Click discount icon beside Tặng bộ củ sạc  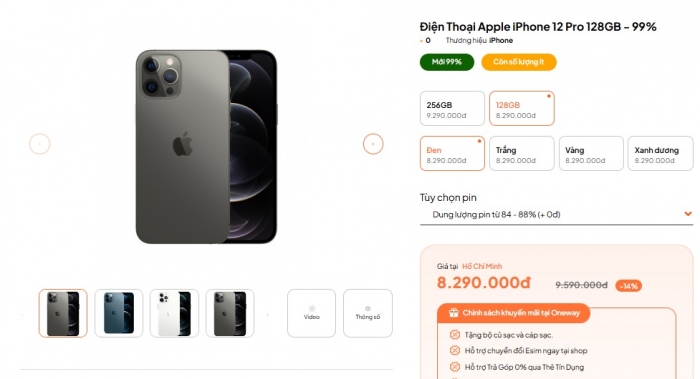coord(454,335)
